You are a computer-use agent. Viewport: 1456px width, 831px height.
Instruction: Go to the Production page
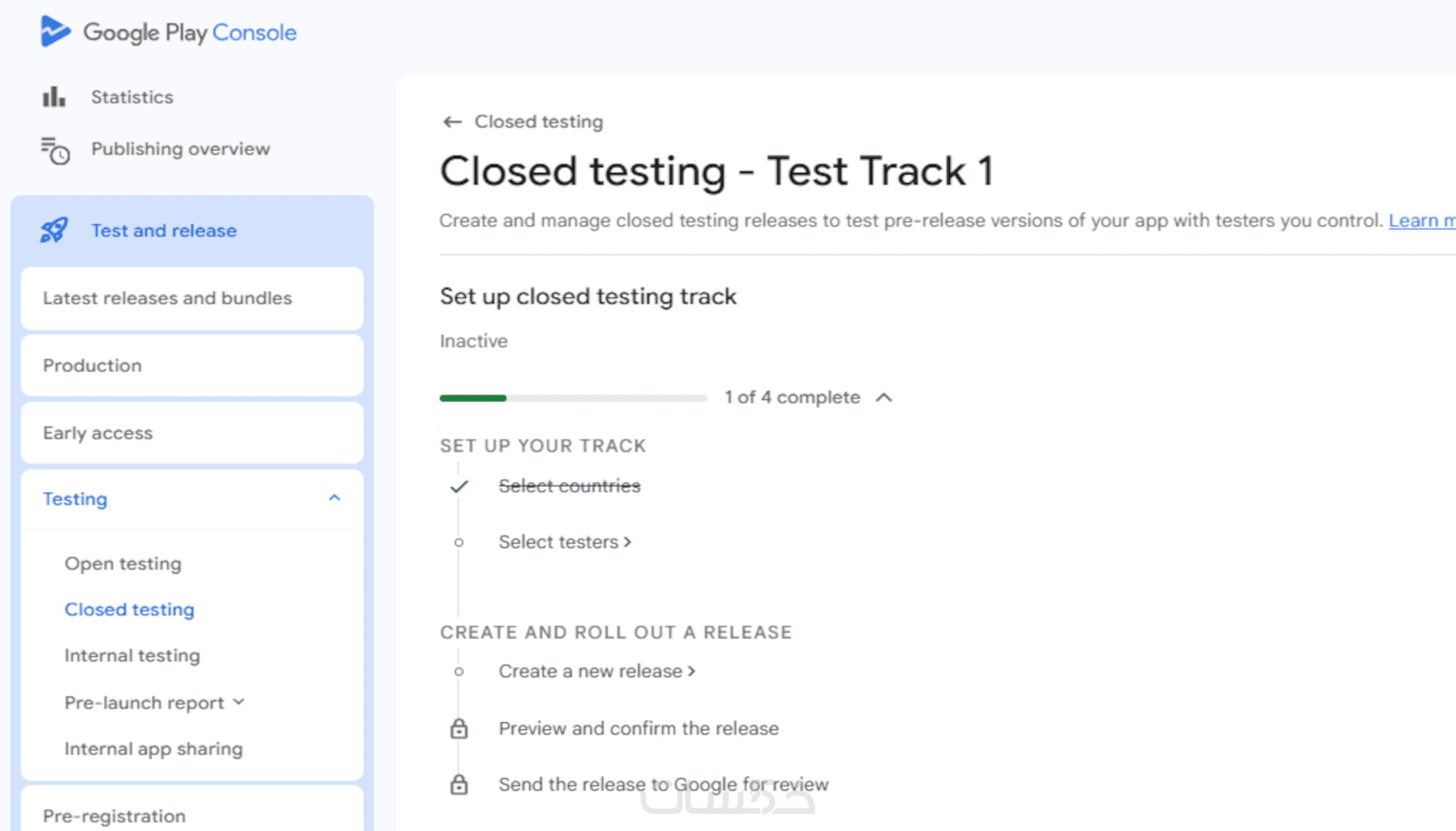[92, 366]
